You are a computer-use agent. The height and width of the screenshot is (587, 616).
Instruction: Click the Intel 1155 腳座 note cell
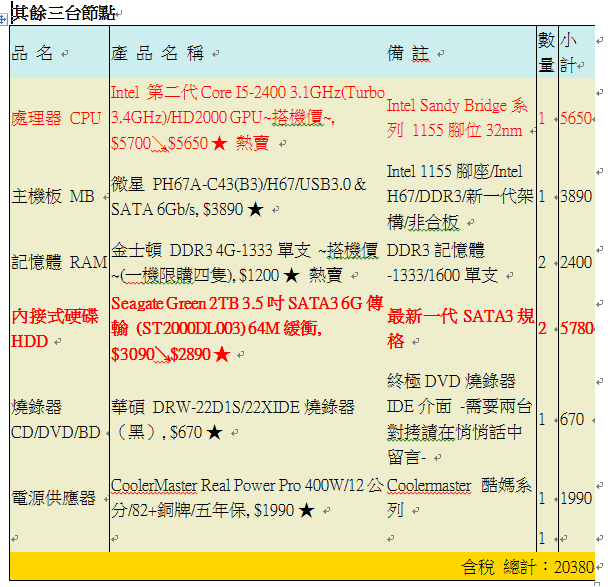[x=460, y=196]
